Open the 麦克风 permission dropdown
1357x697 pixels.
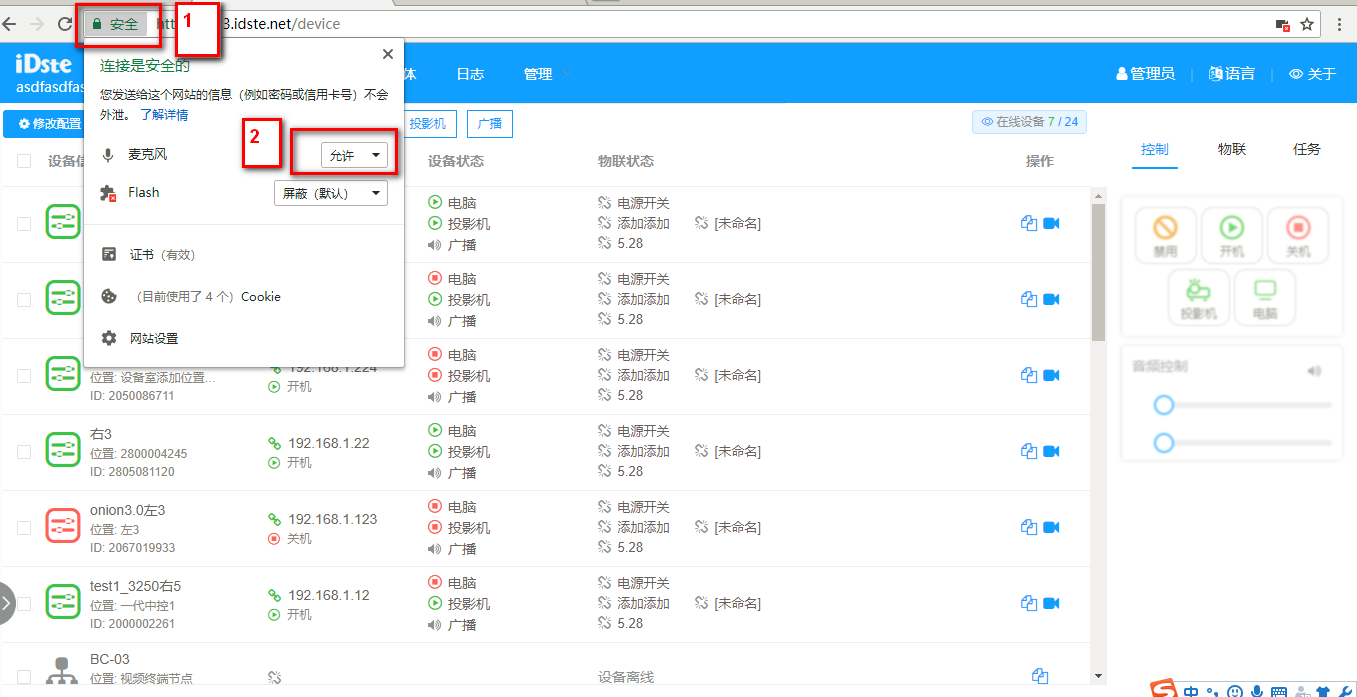pyautogui.click(x=354, y=156)
